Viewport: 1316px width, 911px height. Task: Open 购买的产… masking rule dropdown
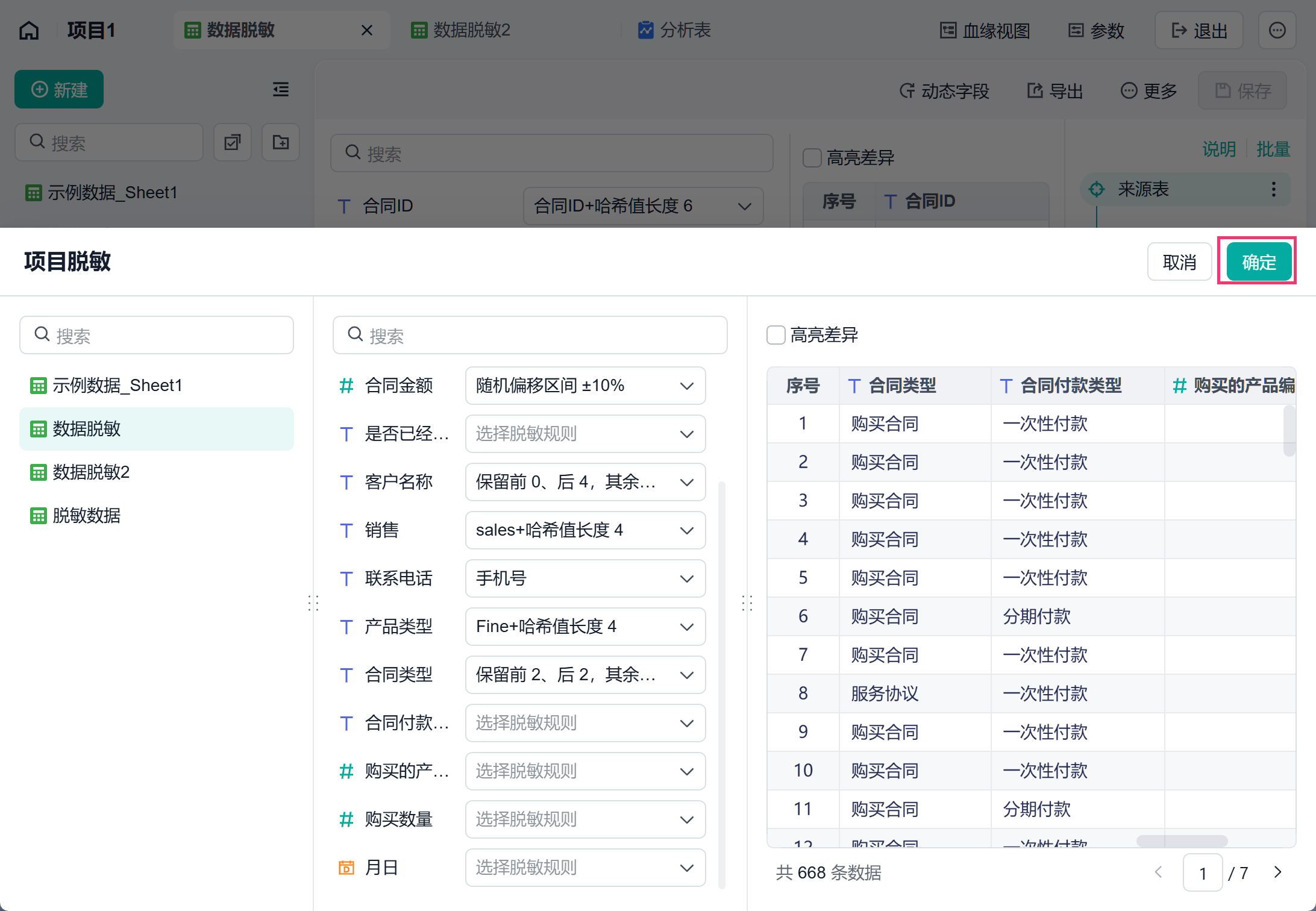pos(585,771)
